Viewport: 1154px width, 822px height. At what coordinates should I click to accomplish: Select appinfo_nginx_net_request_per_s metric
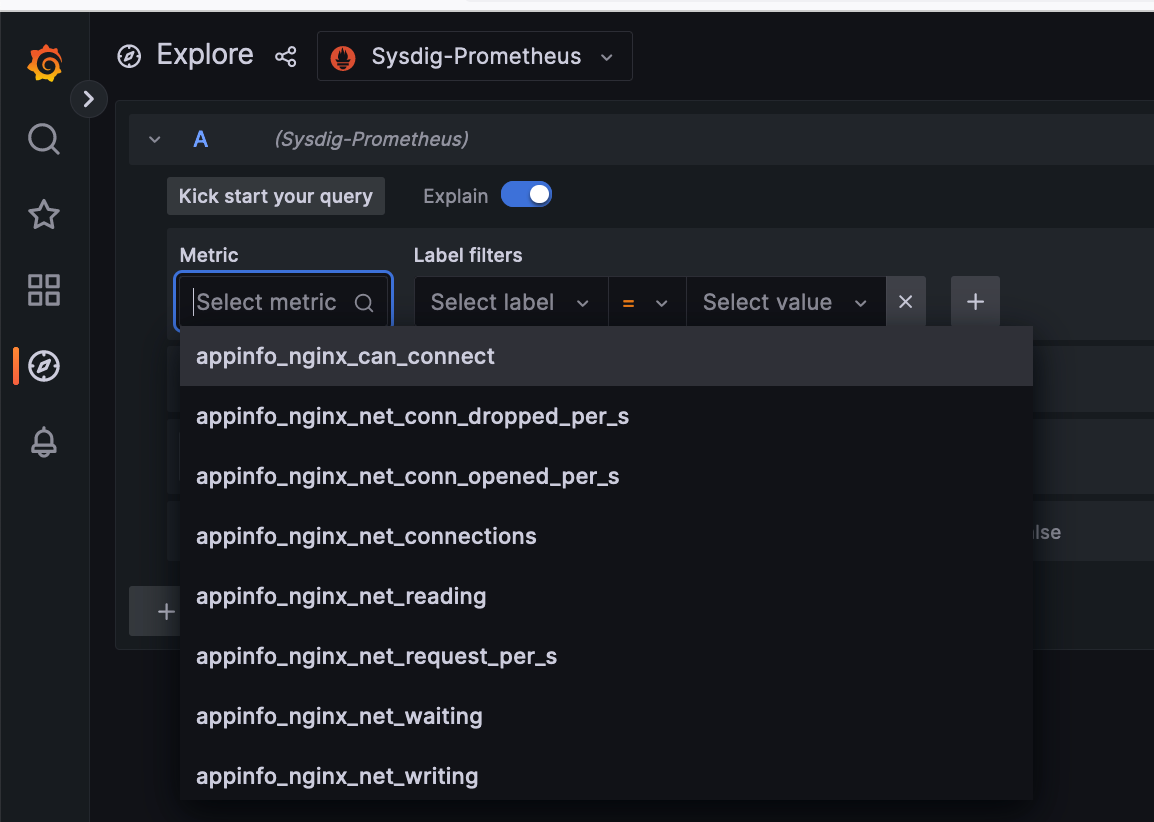[x=606, y=656]
